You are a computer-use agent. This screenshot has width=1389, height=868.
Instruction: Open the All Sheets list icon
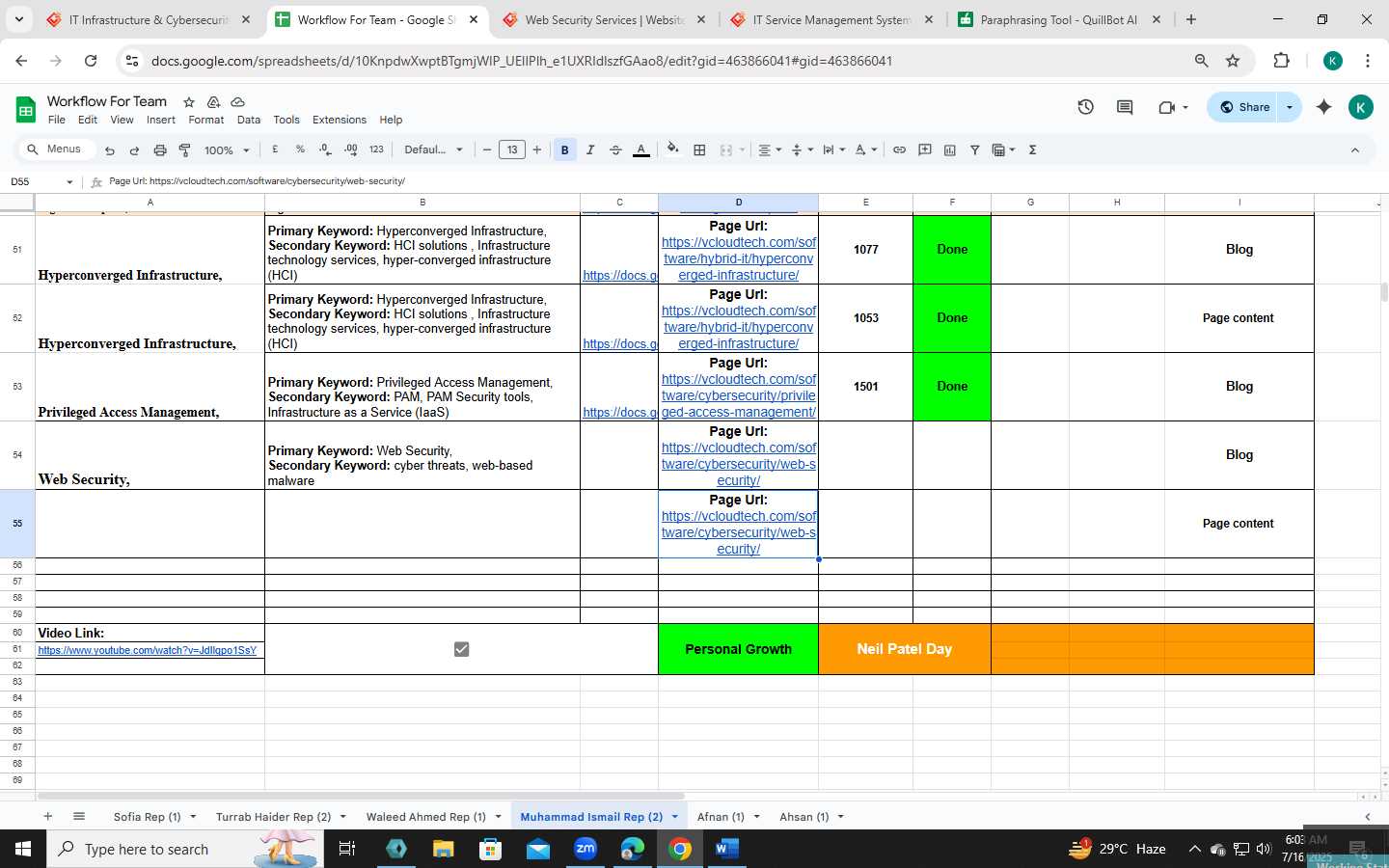(79, 816)
